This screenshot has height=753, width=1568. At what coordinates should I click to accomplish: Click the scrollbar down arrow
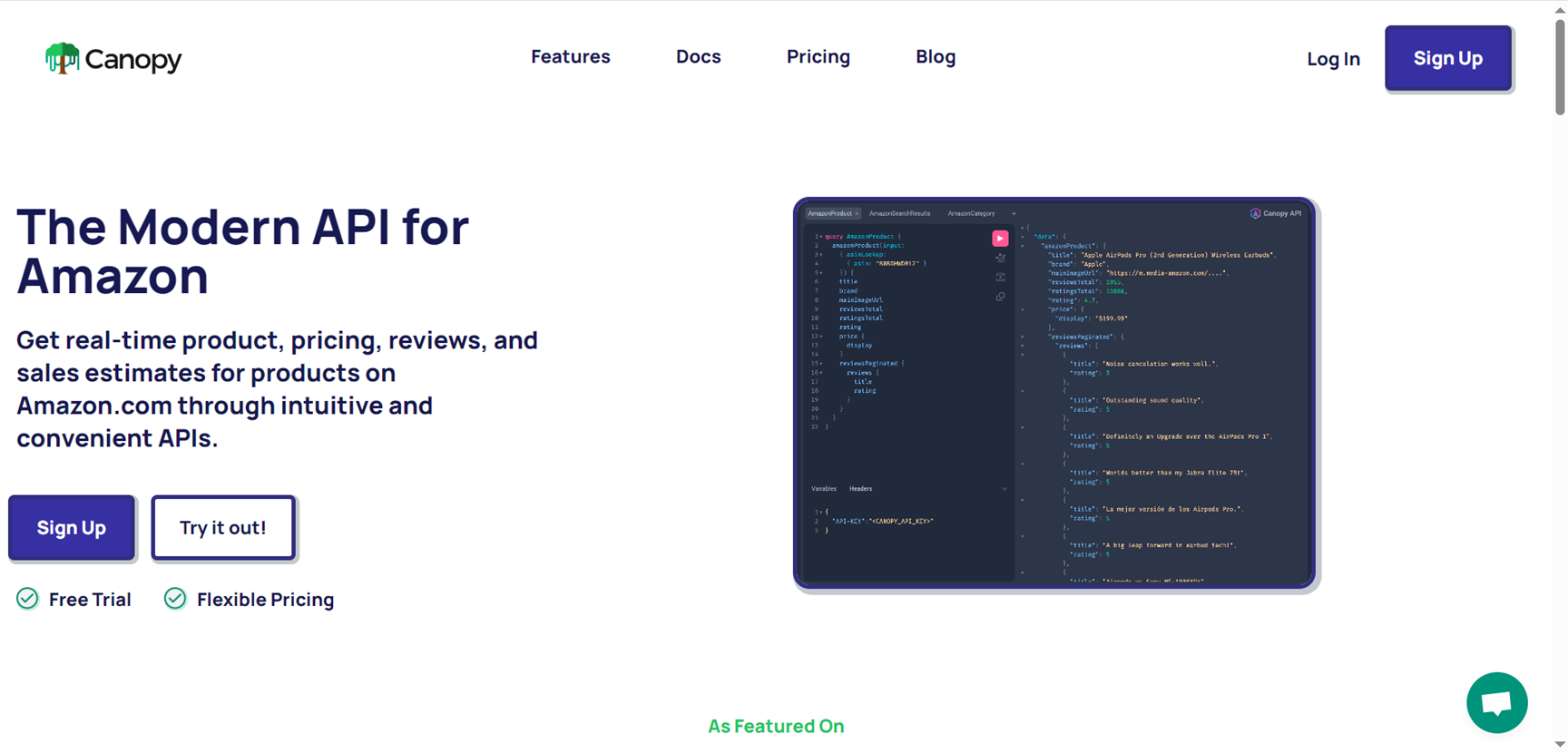pos(1560,745)
